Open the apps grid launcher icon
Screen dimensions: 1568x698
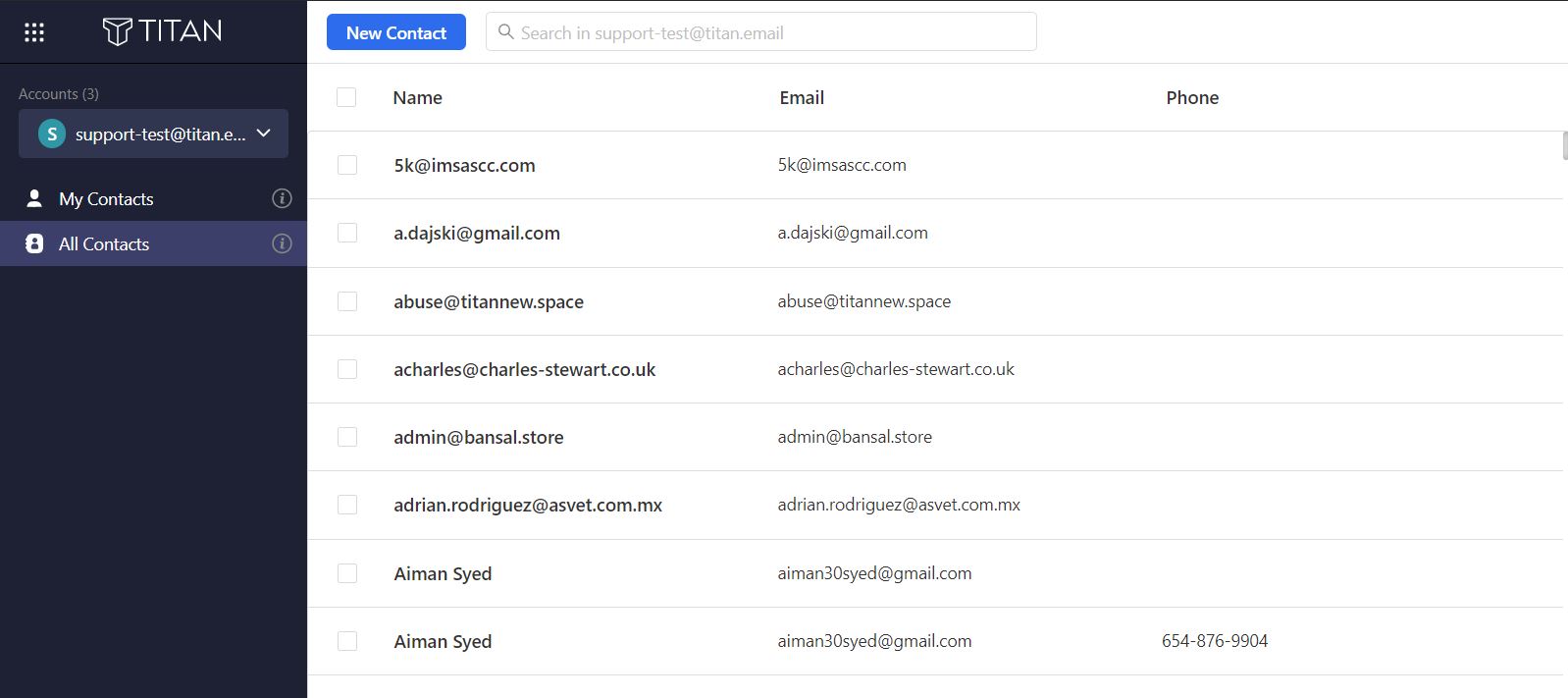34,32
